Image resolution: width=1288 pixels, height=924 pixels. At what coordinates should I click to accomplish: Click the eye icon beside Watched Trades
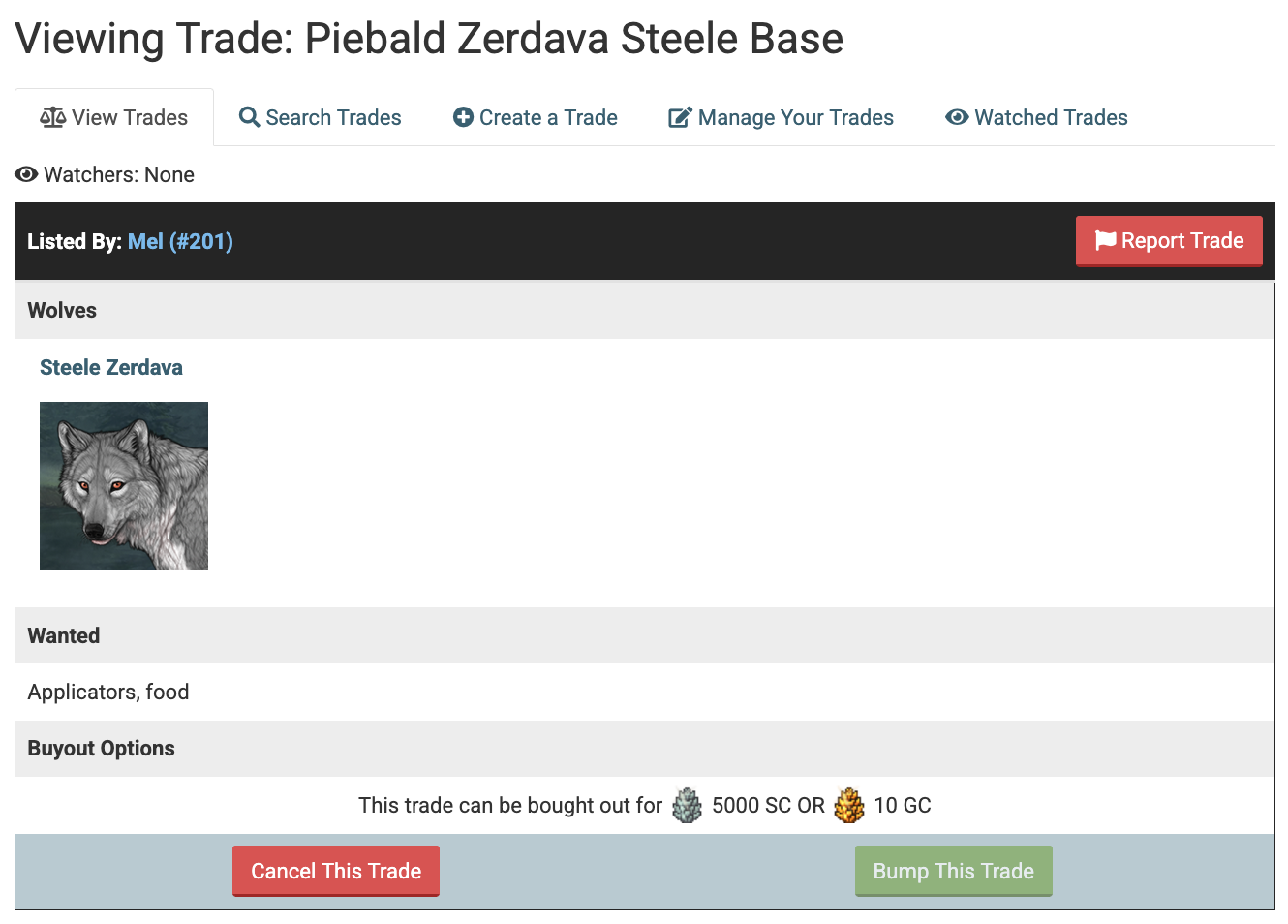click(957, 117)
